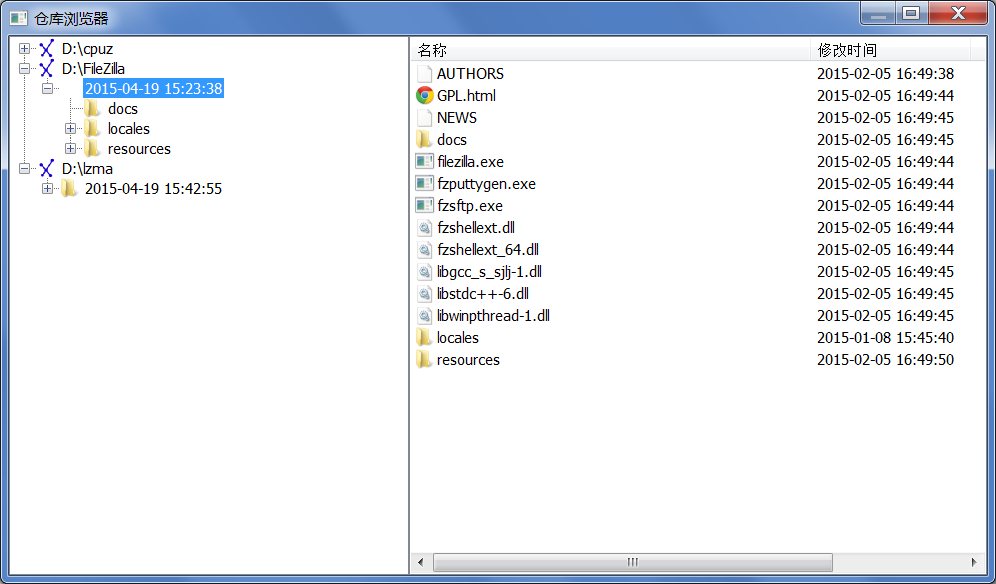Select the AUTHORS file name
The width and height of the screenshot is (996, 584).
(x=470, y=74)
